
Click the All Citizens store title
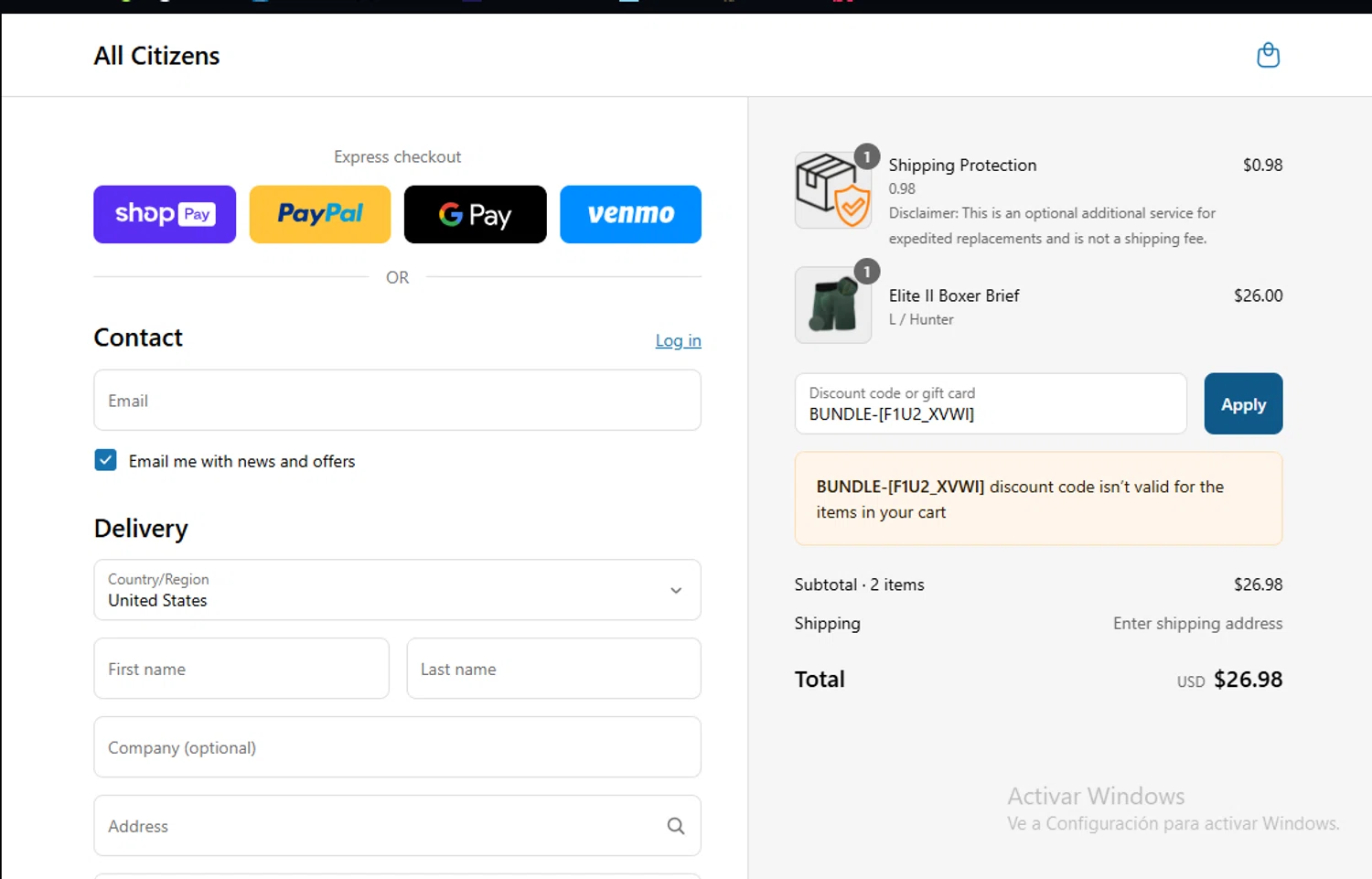coord(156,56)
